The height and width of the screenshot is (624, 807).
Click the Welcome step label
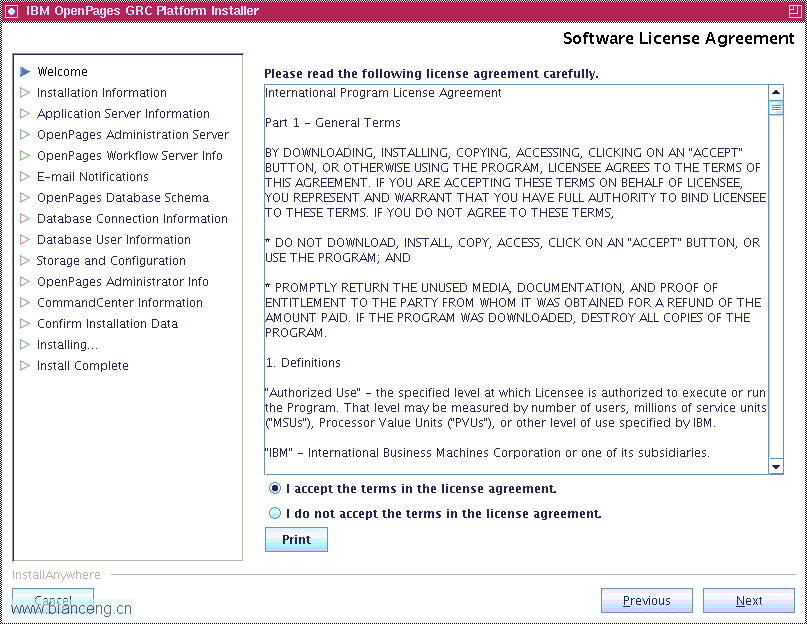pyautogui.click(x=62, y=72)
